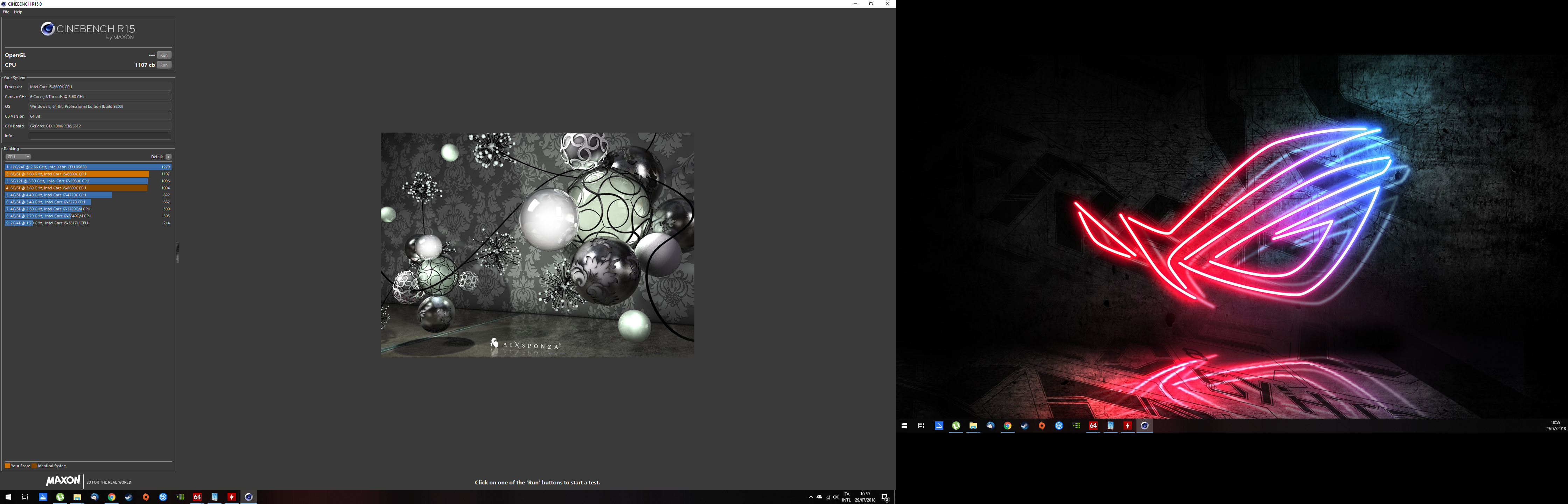Select ranking row 4 i5-8600K score 1094
The image size is (1568, 504).
tap(88, 188)
